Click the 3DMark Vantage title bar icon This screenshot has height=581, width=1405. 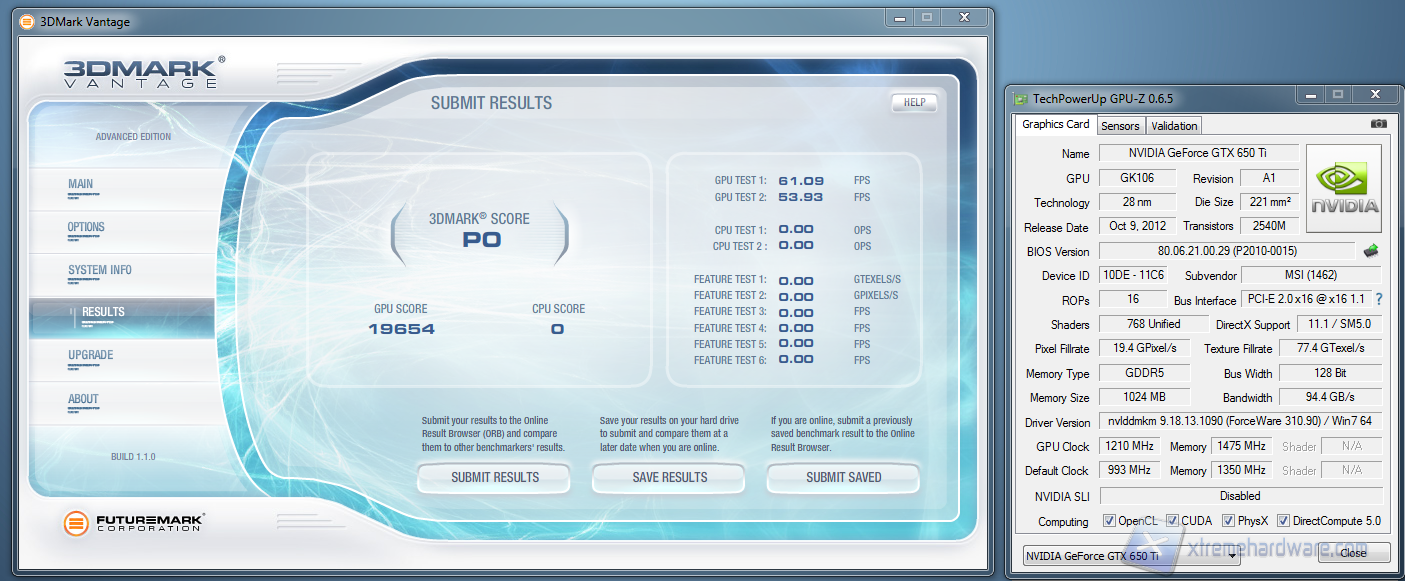click(26, 21)
